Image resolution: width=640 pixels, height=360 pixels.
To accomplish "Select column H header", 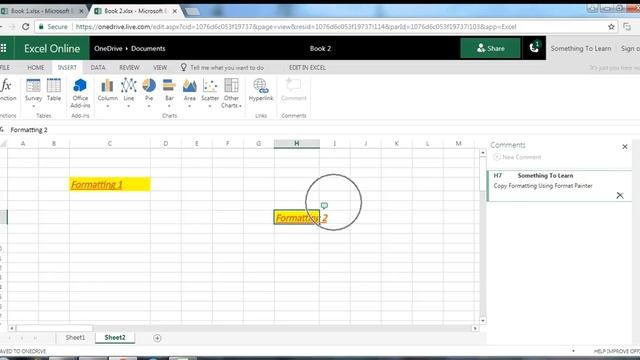I will [297, 143].
